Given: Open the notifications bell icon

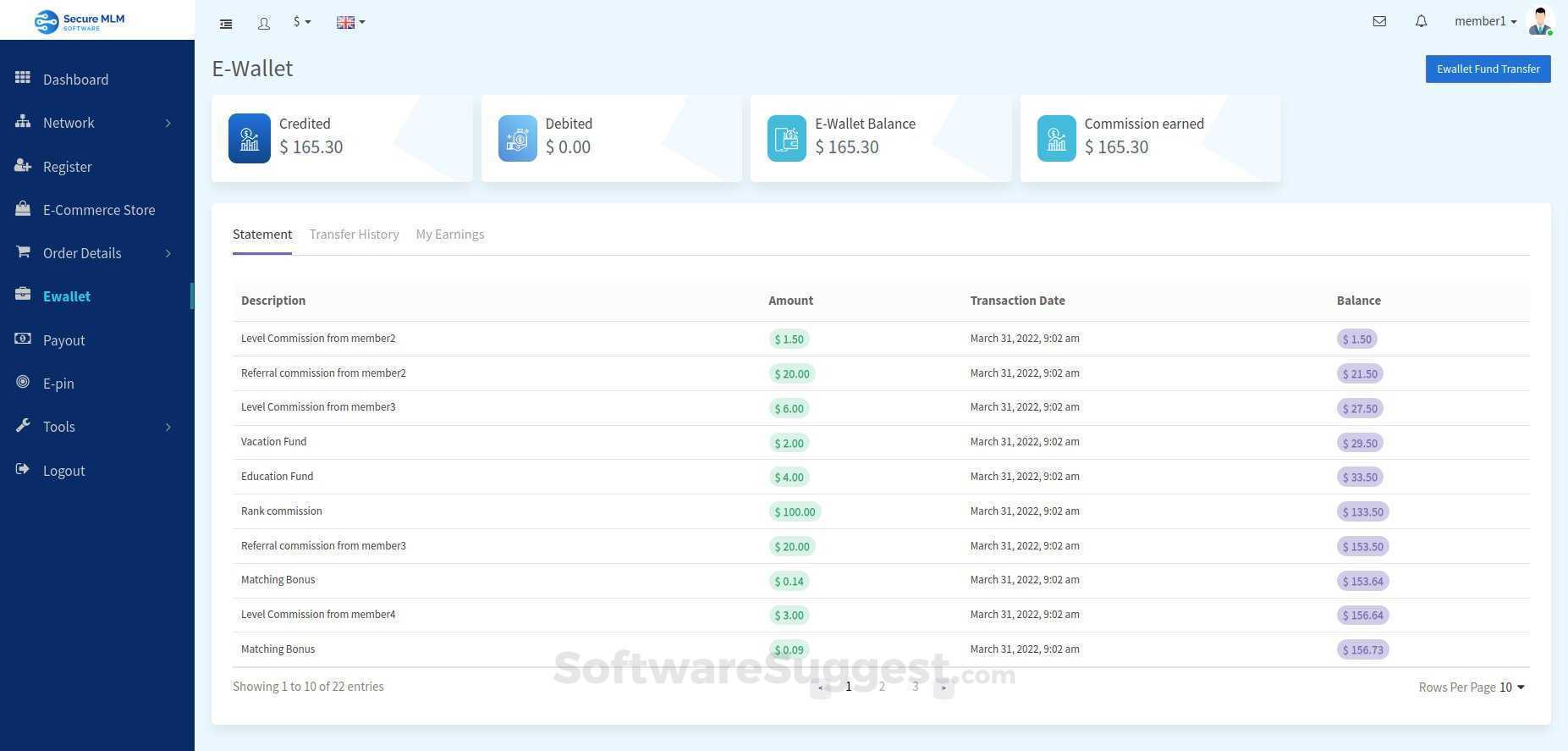Looking at the screenshot, I should point(1422,21).
